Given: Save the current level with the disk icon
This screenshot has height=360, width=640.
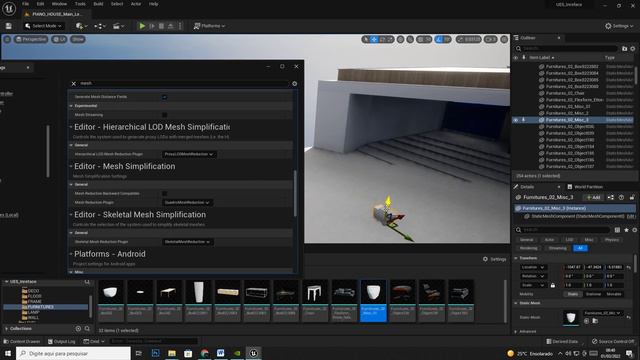Looking at the screenshot, I should tap(9, 26).
